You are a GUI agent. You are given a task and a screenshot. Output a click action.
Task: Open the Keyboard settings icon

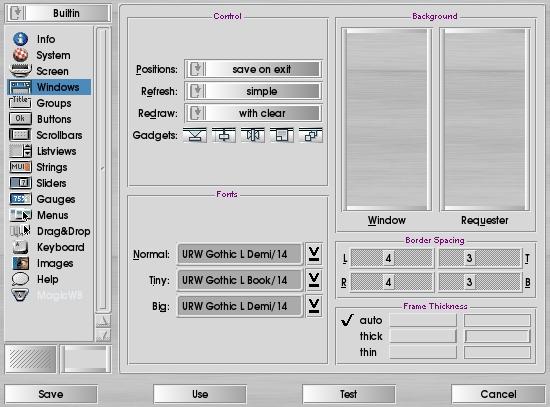(20, 247)
